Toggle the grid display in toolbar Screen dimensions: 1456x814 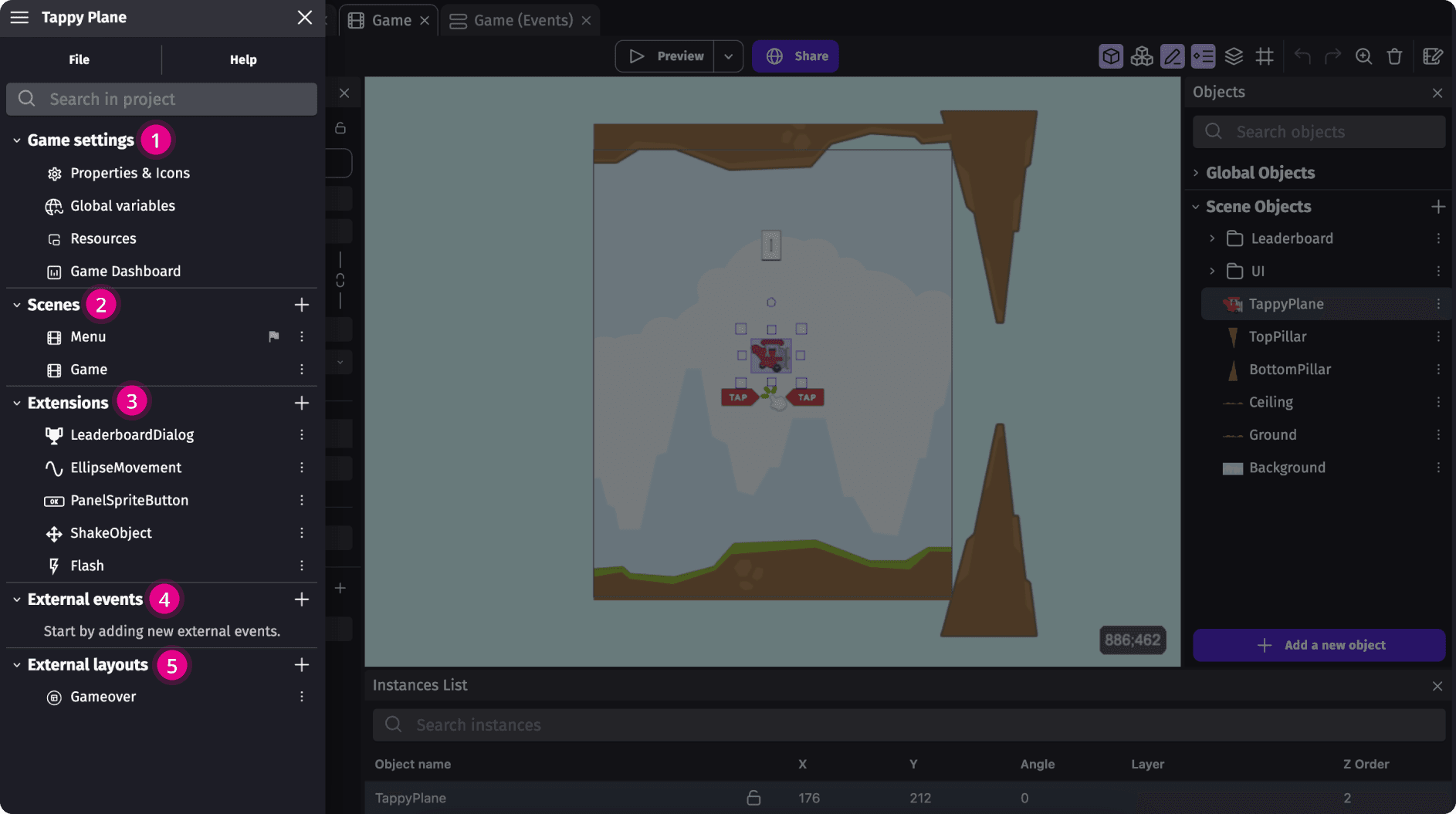tap(1265, 56)
